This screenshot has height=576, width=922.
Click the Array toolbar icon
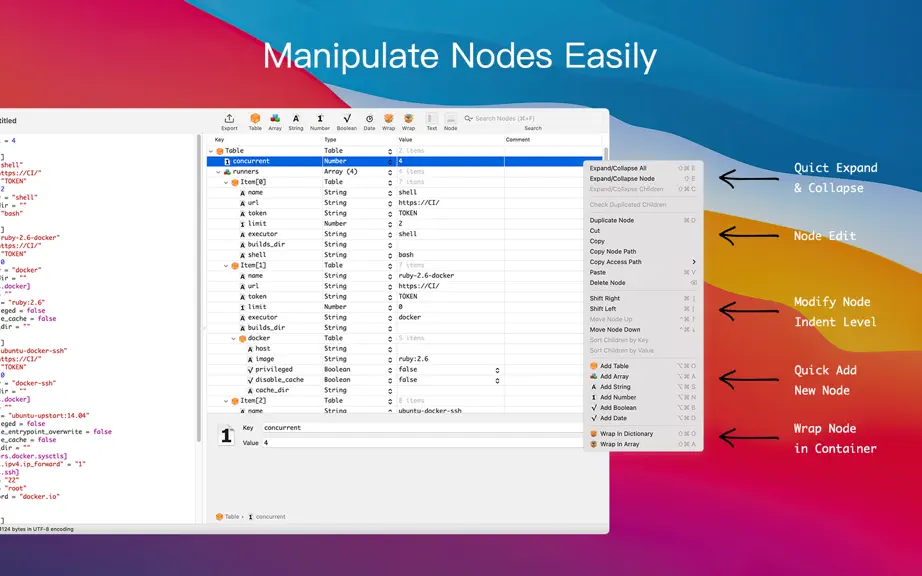point(275,122)
